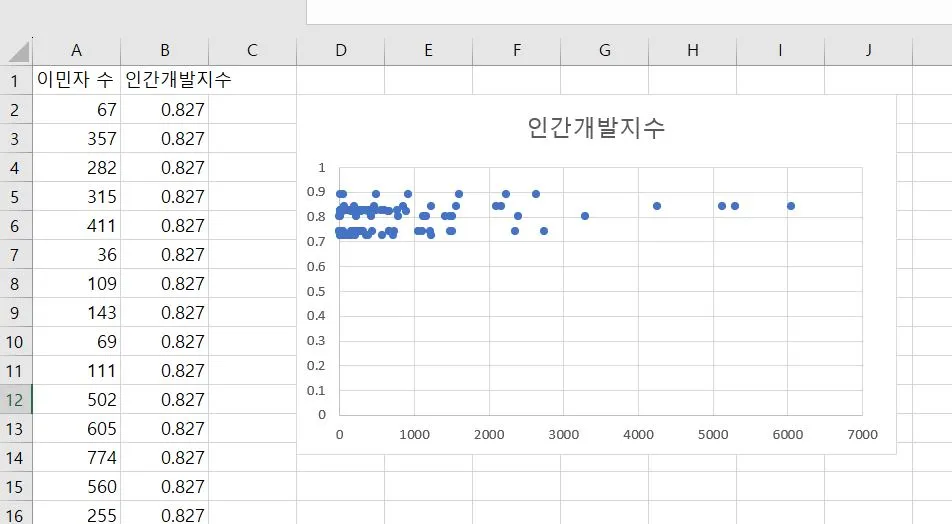Select column H header
Image resolution: width=952 pixels, height=524 pixels.
(693, 50)
